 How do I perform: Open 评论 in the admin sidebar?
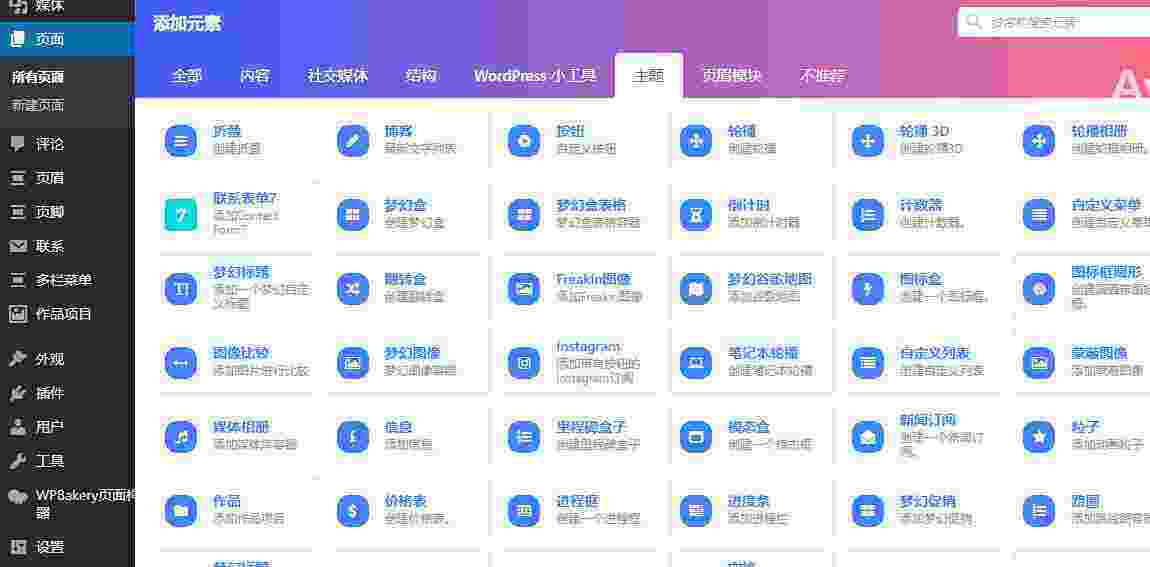(x=67, y=144)
